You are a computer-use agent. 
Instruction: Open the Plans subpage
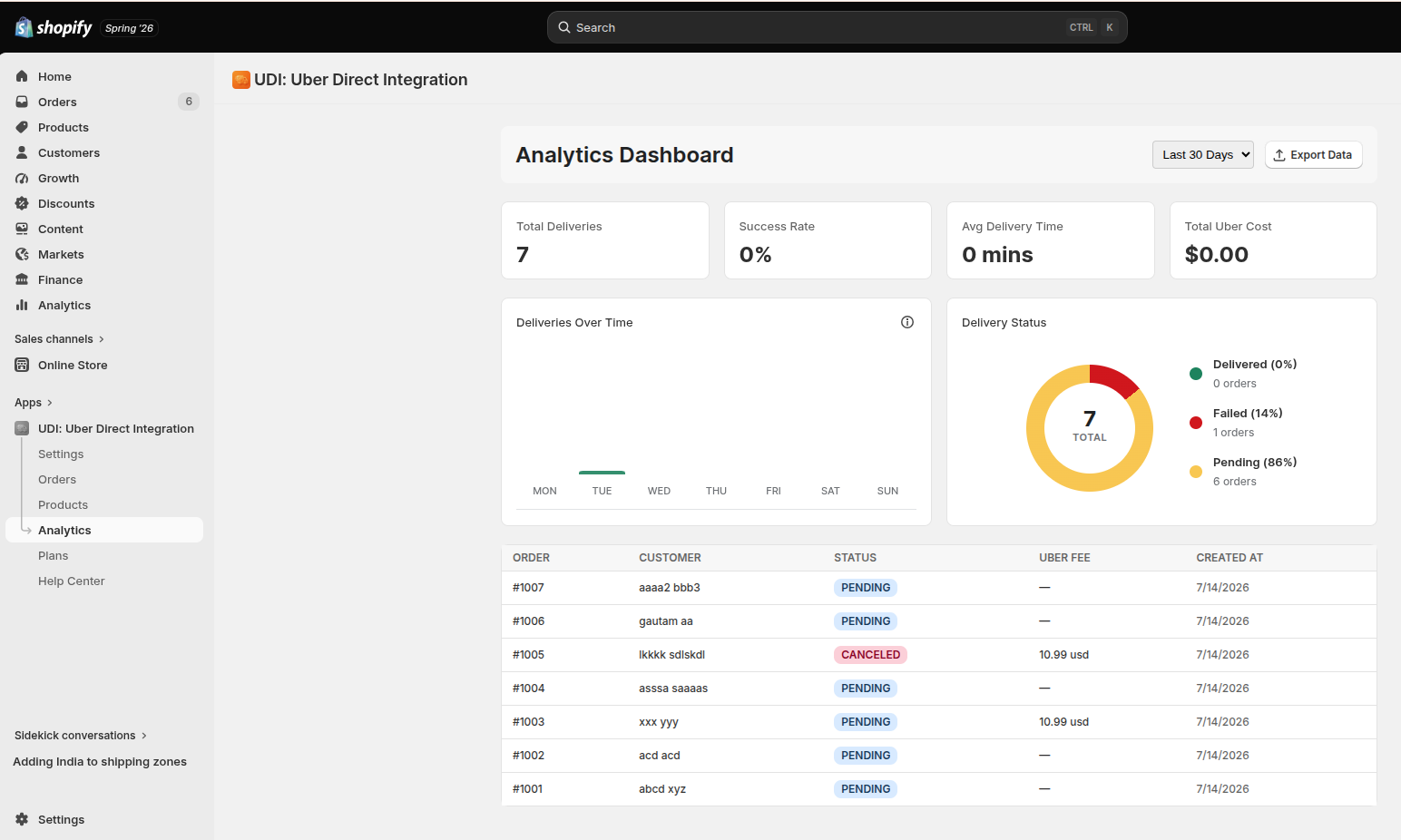[x=54, y=555]
